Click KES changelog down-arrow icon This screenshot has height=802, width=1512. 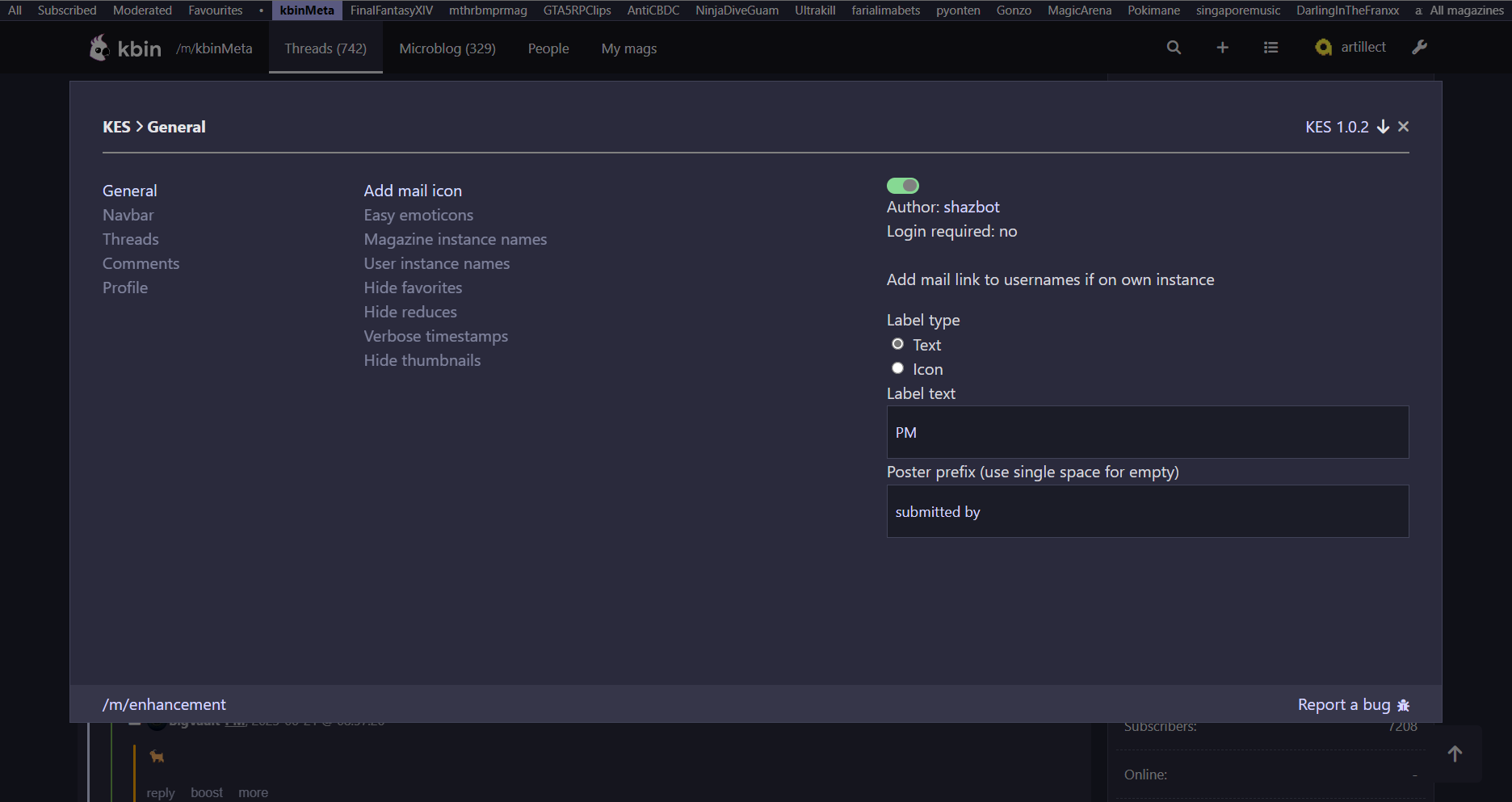[x=1383, y=127]
